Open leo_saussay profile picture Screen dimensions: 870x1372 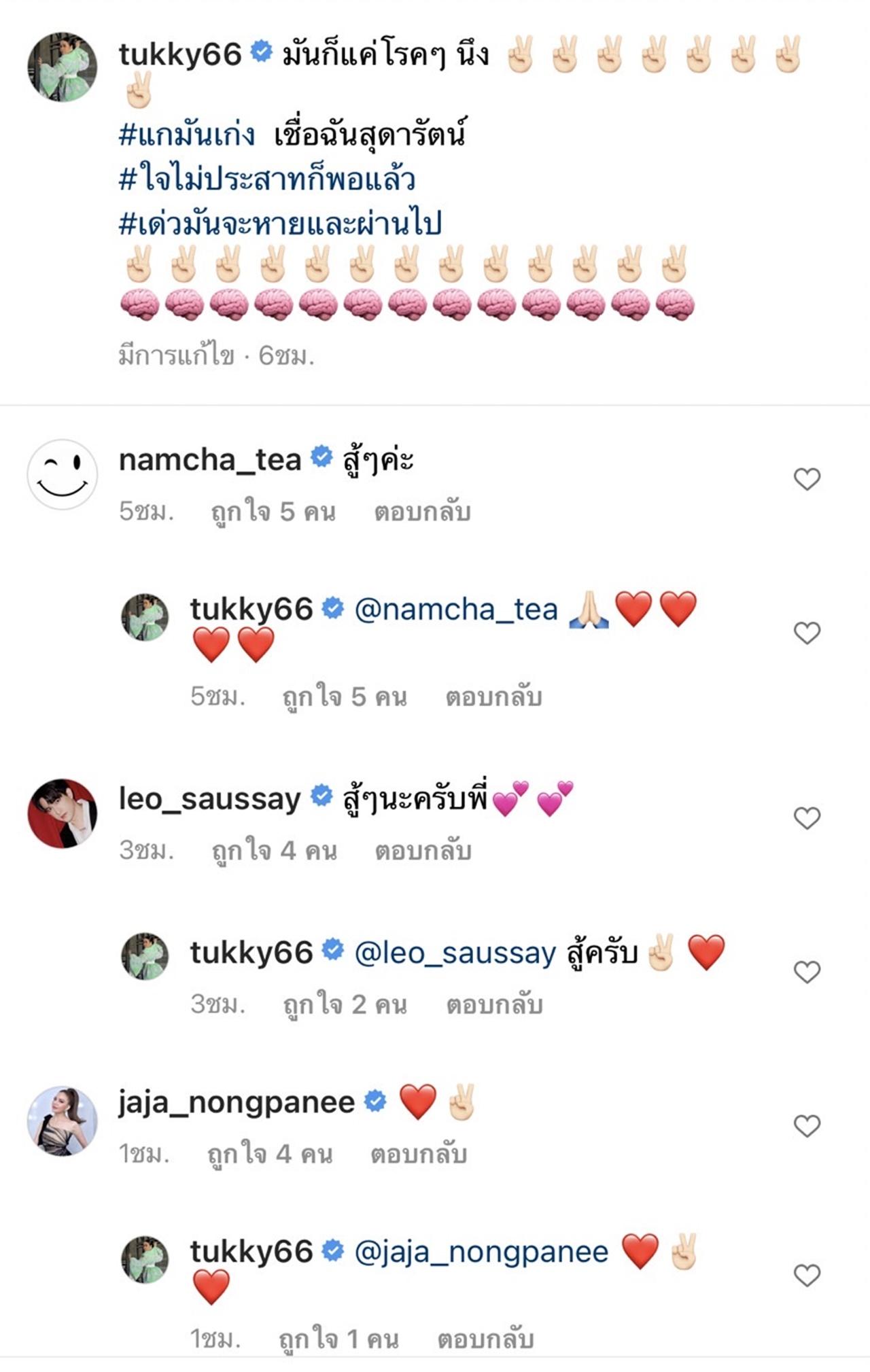point(62,813)
